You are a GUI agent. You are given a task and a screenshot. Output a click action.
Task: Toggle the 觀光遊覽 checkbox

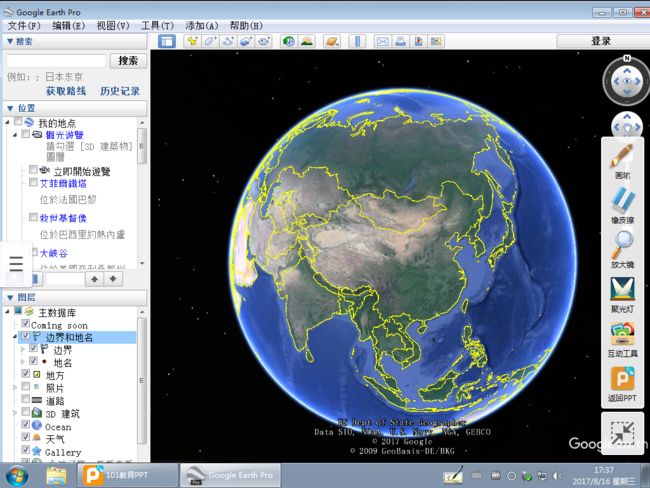[x=25, y=134]
